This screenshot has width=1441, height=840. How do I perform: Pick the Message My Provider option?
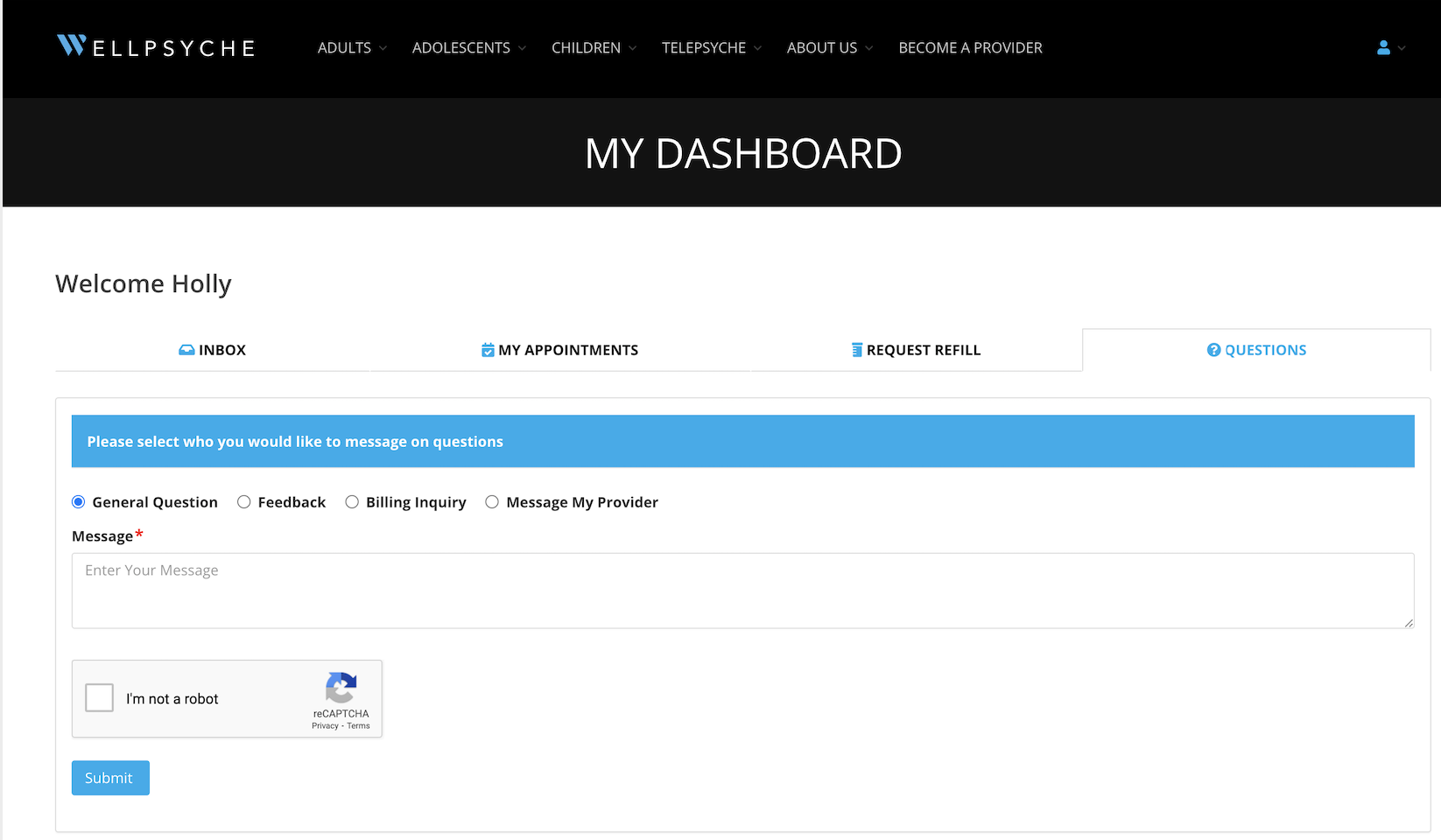click(x=492, y=502)
